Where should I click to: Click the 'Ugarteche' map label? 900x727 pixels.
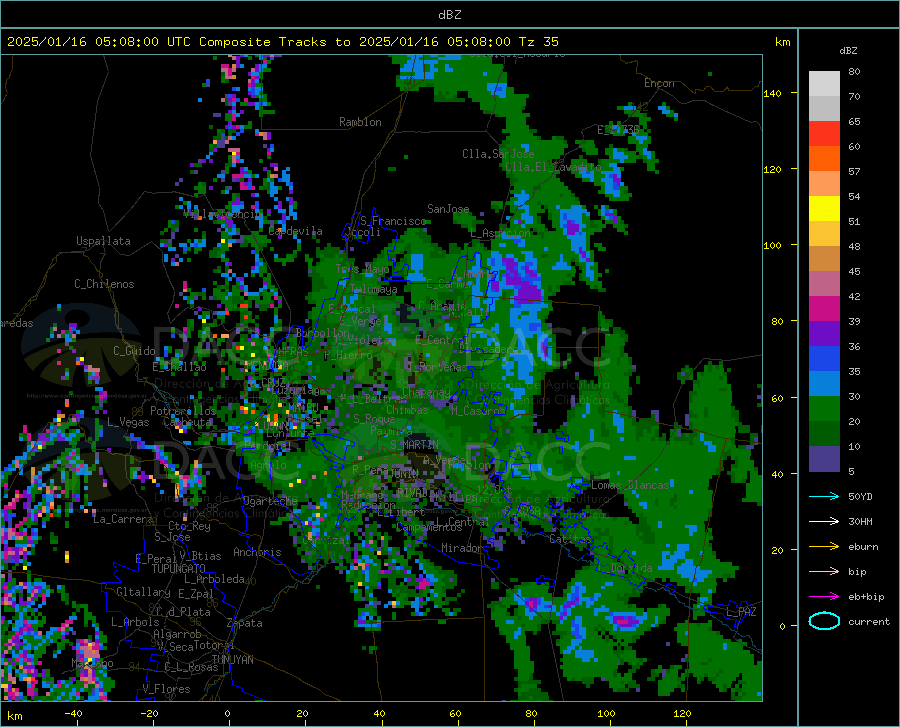[270, 501]
